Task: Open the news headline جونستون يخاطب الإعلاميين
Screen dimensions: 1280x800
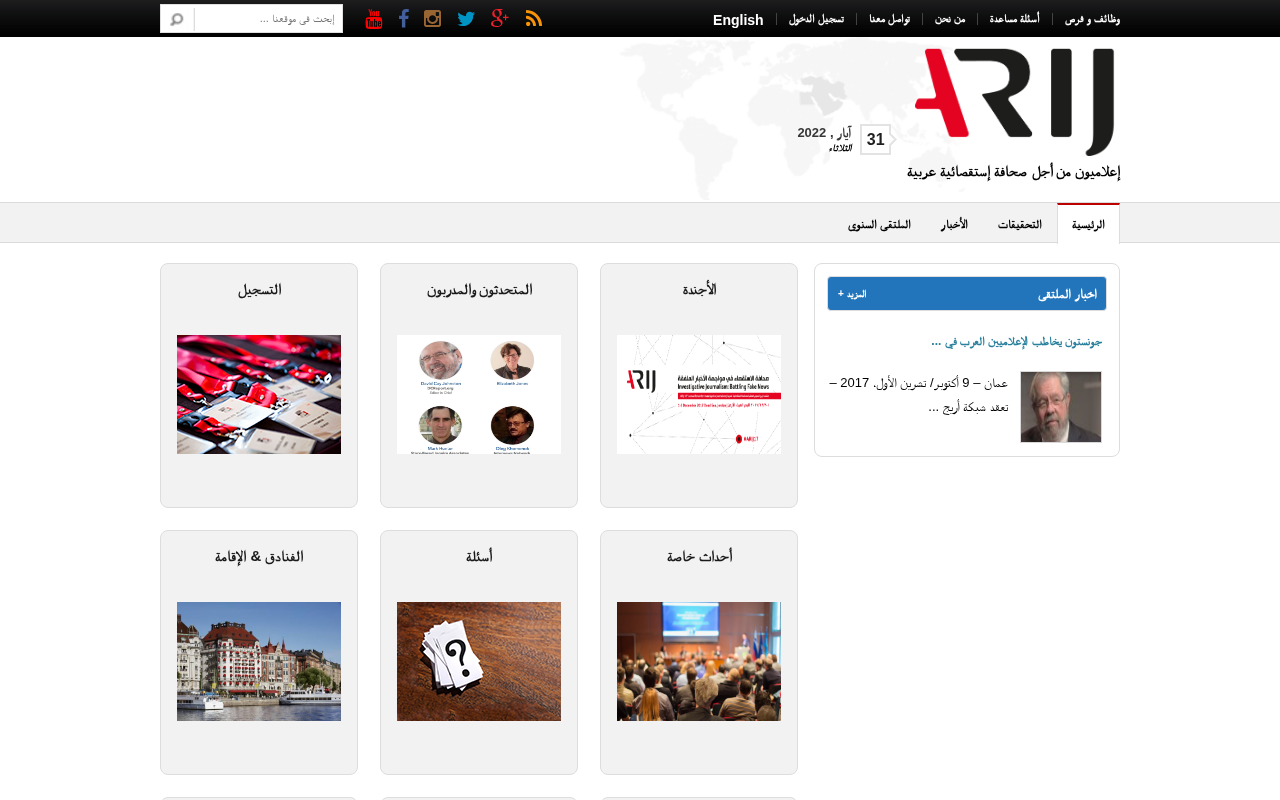Action: 1016,342
